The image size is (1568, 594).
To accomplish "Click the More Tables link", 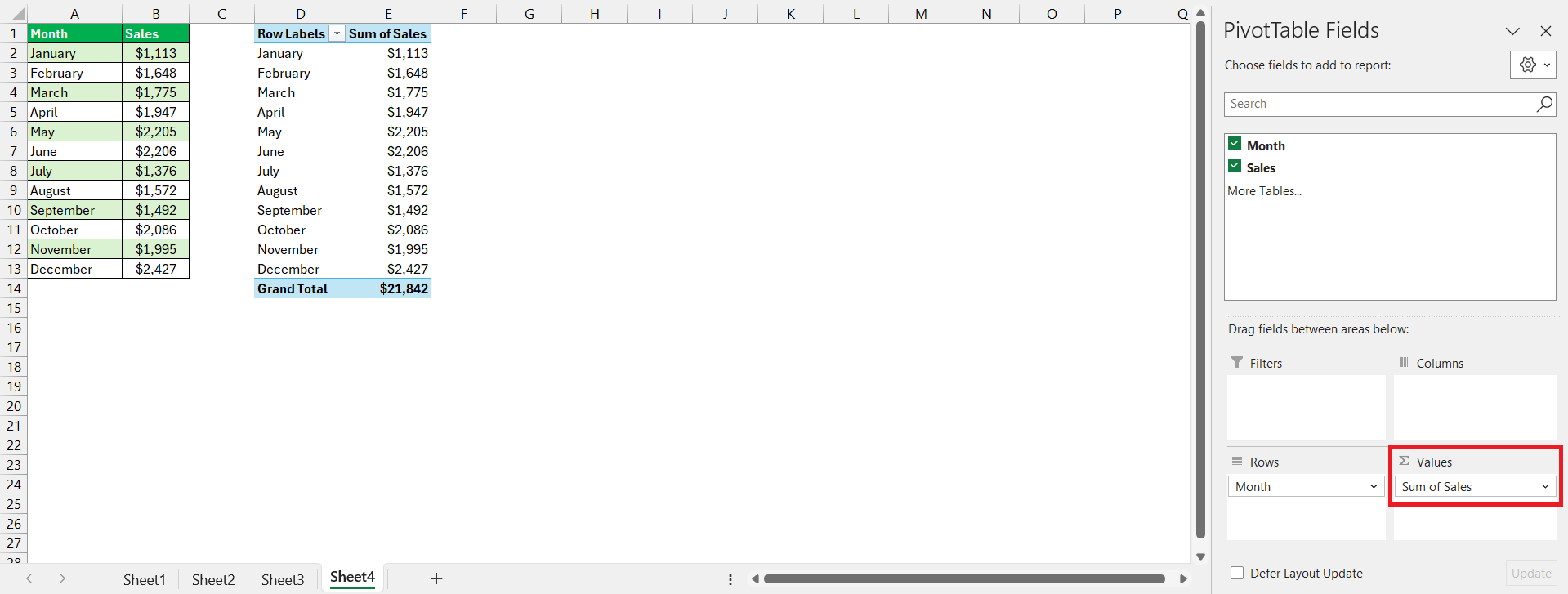I will 1264,191.
